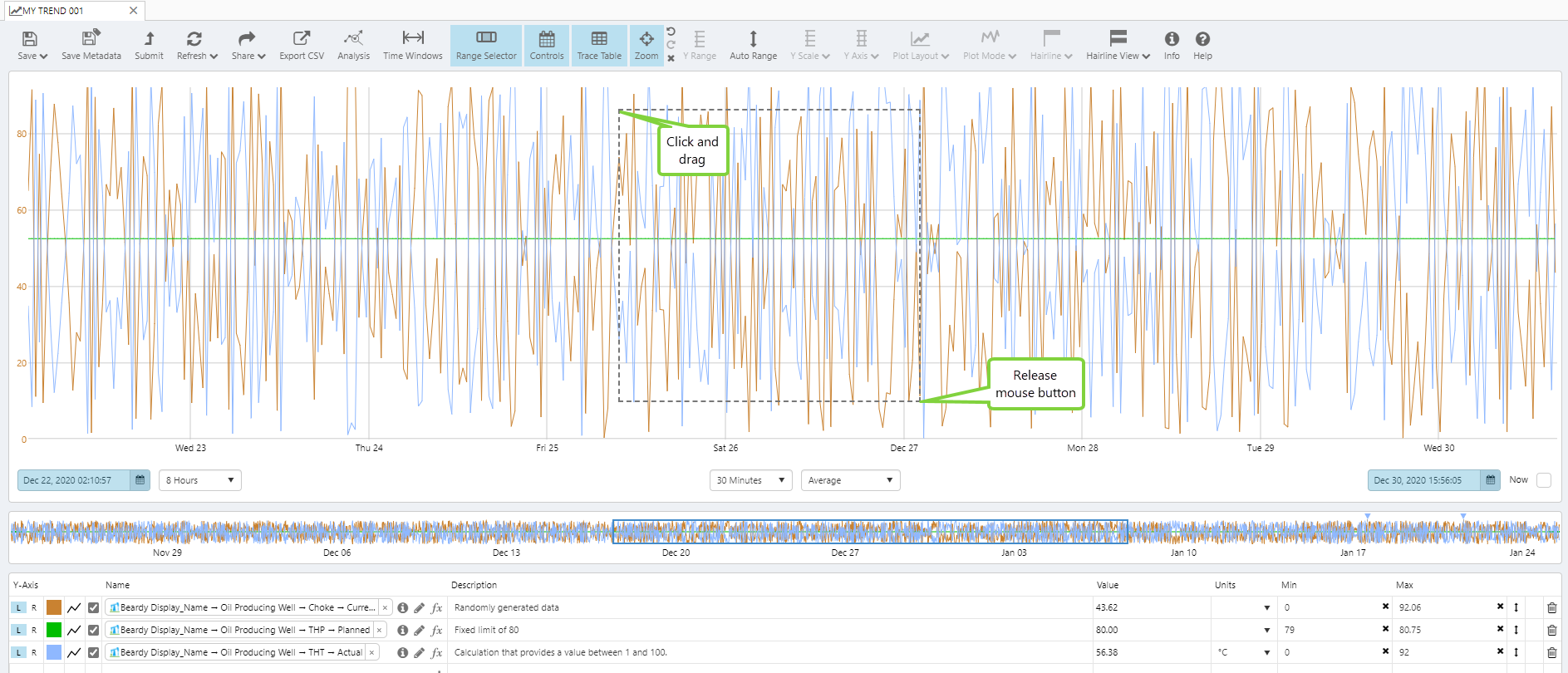Uncheck visibility of the Choke trace
This screenshot has height=673, width=1568.
(x=93, y=607)
